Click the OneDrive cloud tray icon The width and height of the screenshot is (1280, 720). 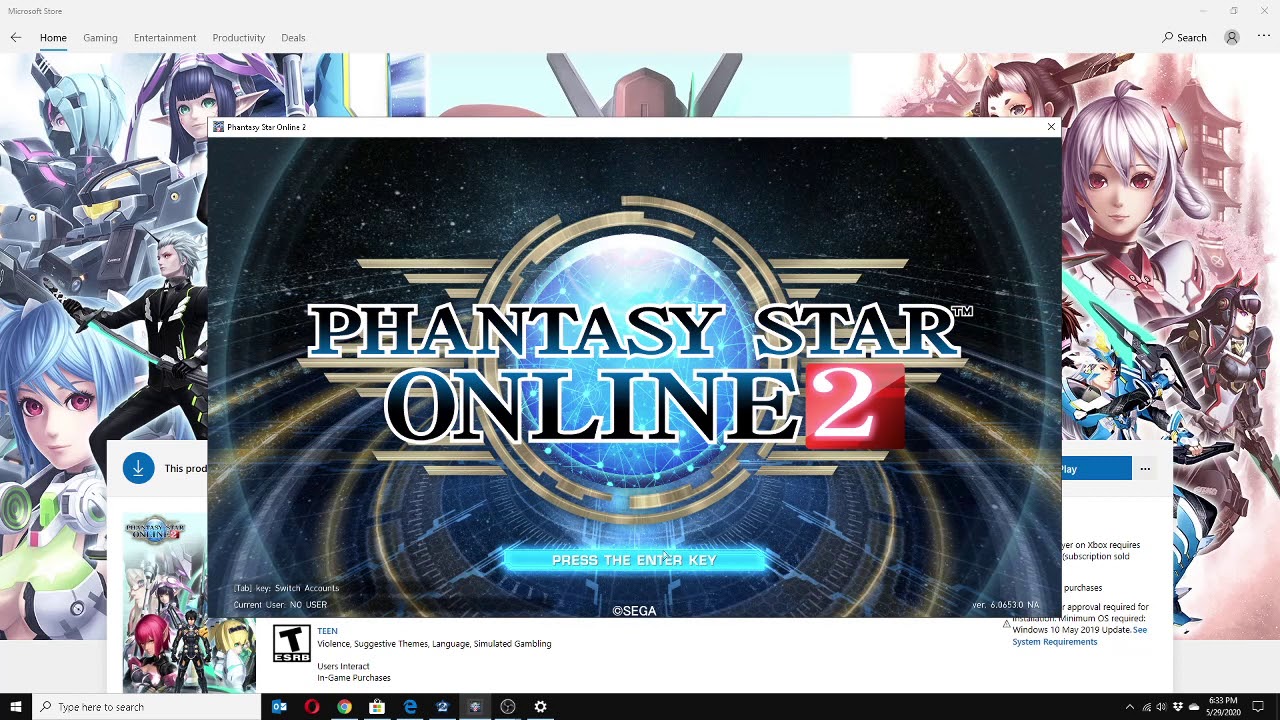pyautogui.click(x=1193, y=707)
